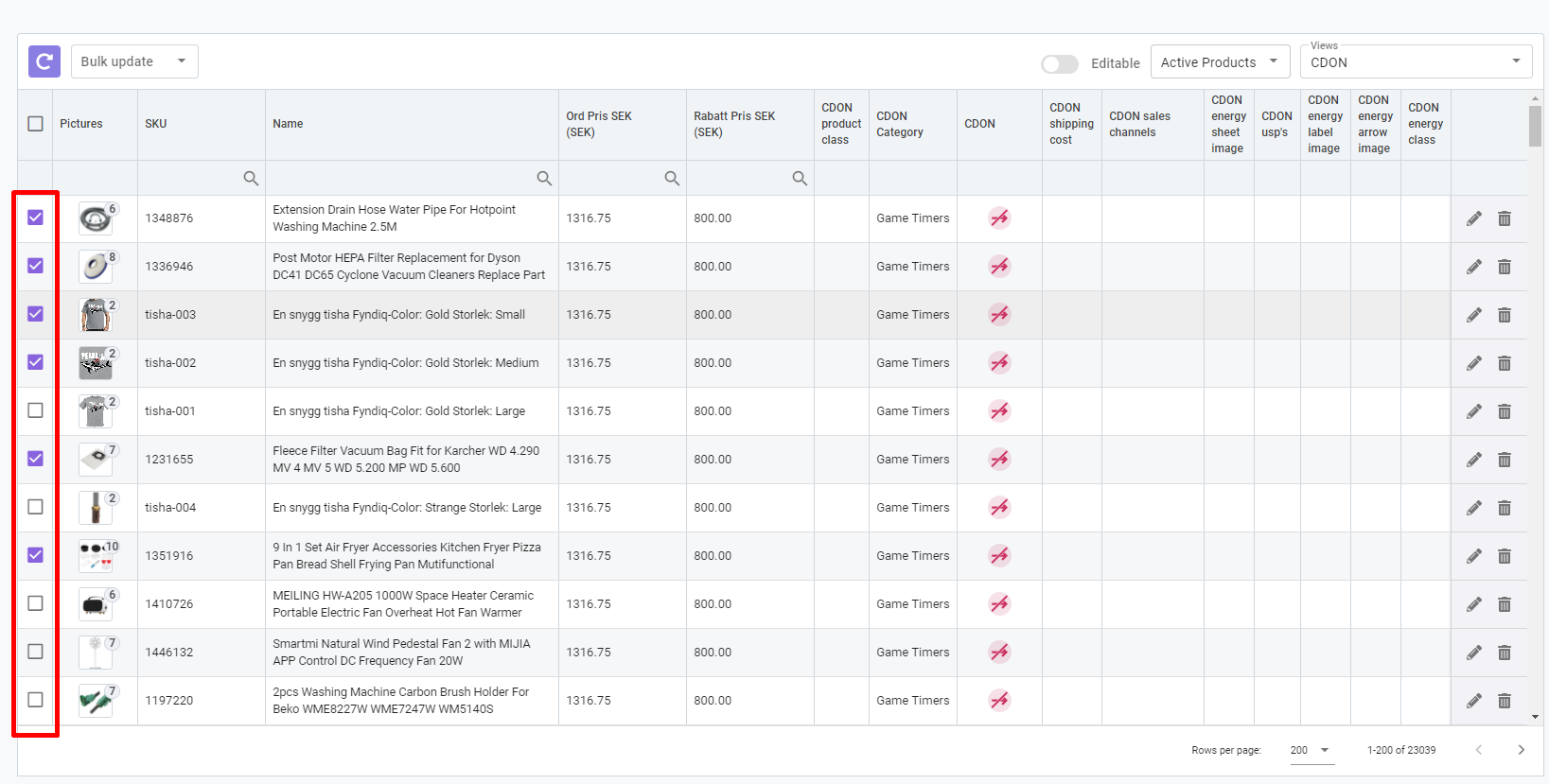Viewport: 1549px width, 784px height.
Task: Click the Name column search icon
Action: click(544, 178)
